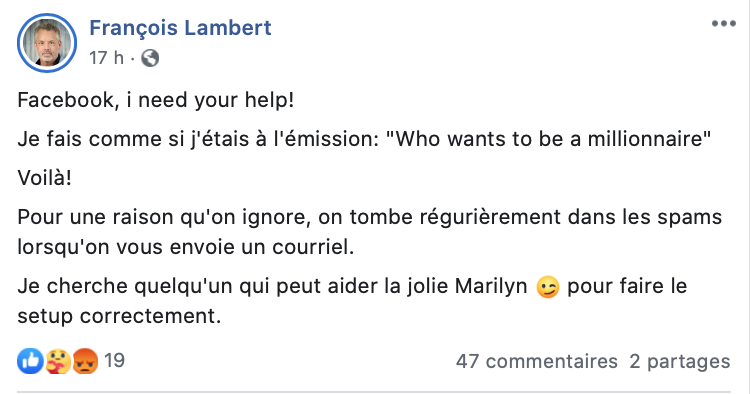Click the angry face reaction icon

(85, 361)
